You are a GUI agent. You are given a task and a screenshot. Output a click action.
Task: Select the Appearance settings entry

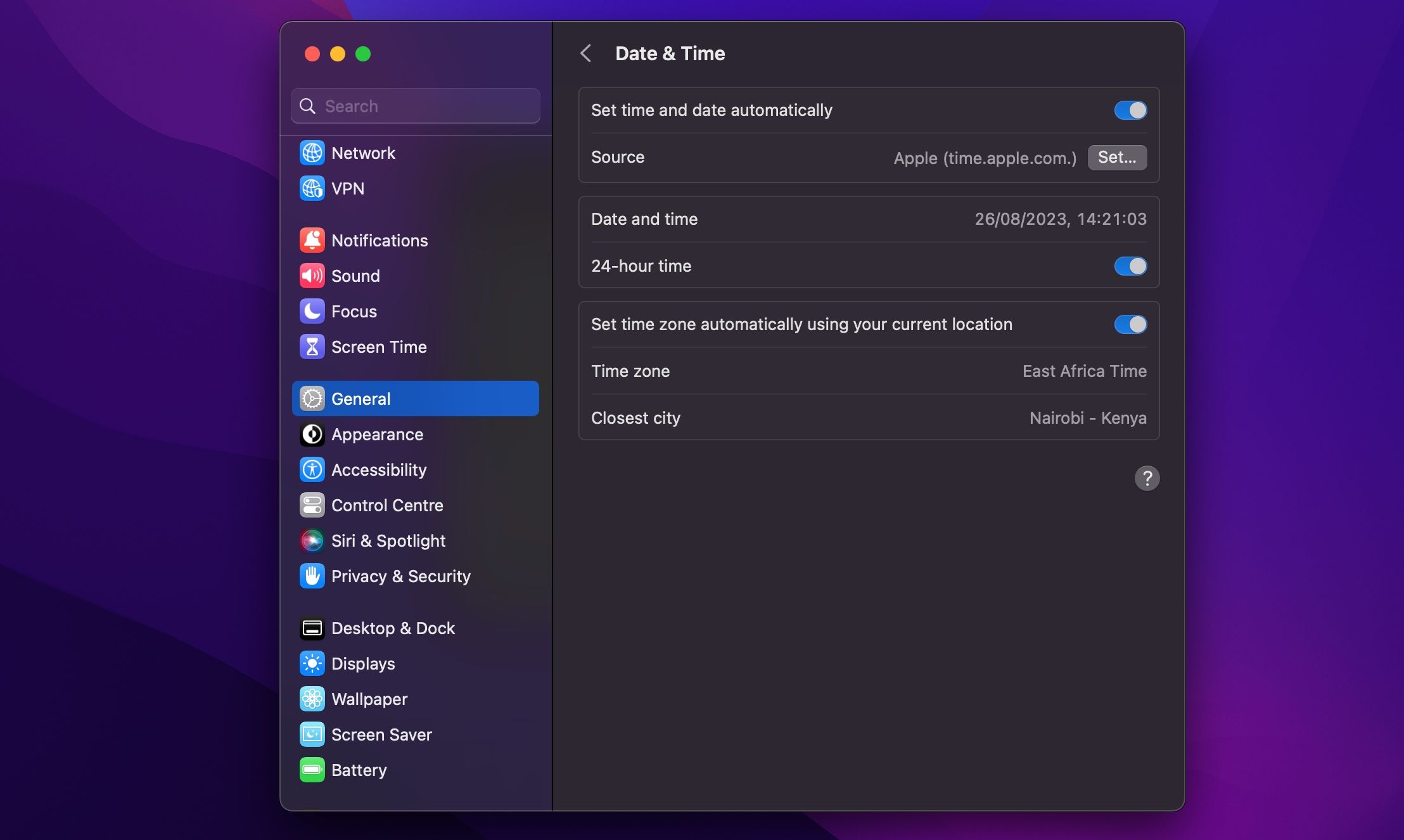coord(378,435)
